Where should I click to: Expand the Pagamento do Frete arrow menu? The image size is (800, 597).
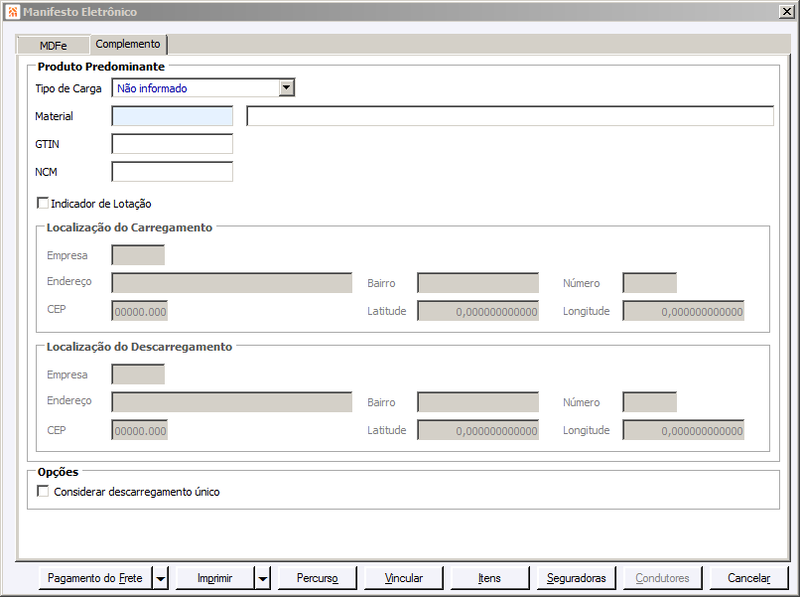click(161, 578)
